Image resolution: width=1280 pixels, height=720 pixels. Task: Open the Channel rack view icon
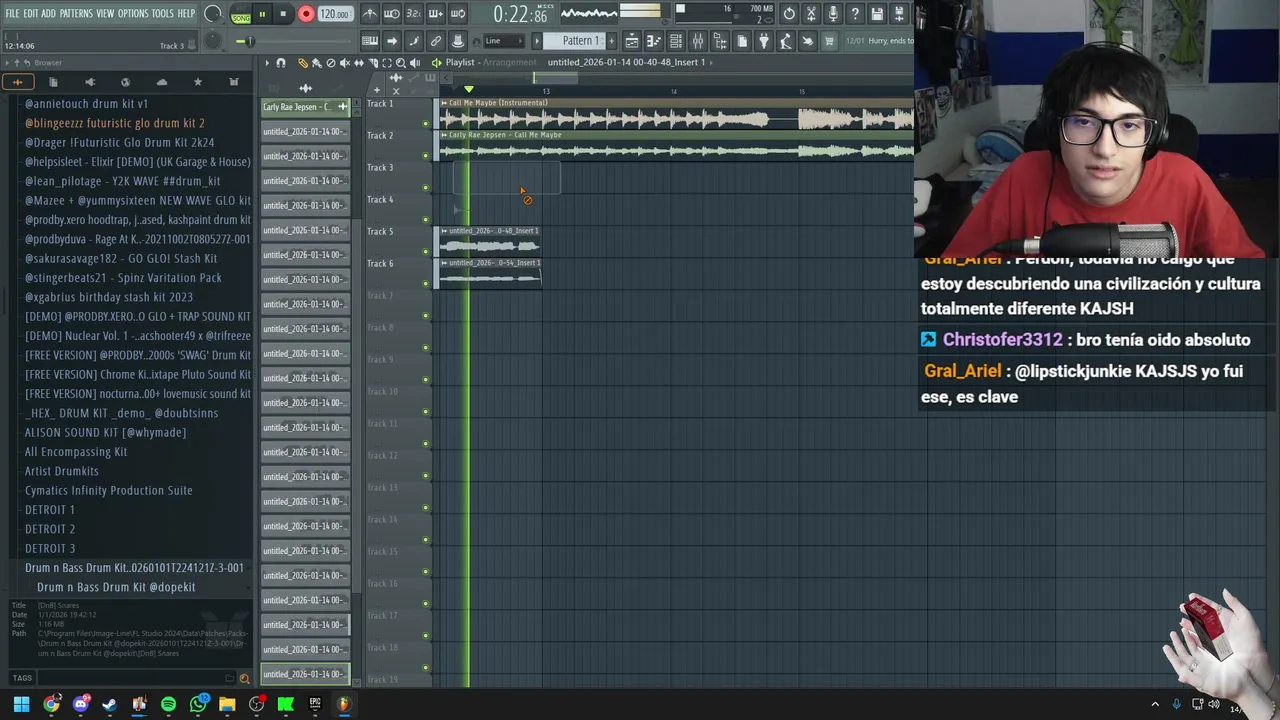click(676, 41)
